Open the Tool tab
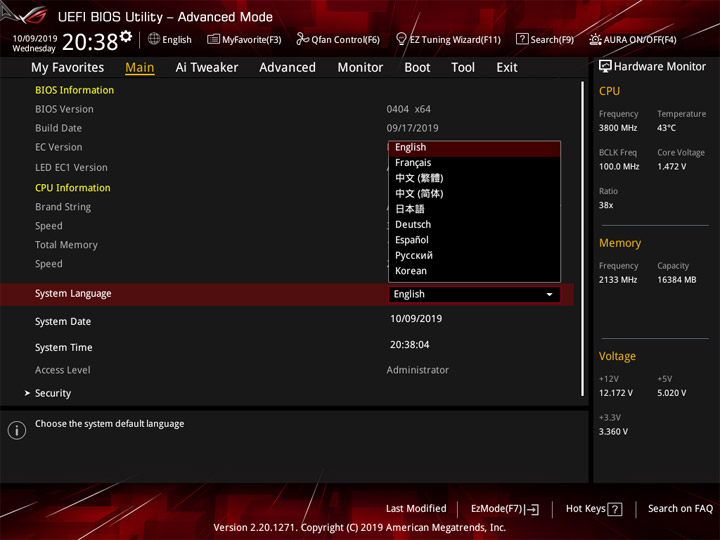The width and height of the screenshot is (720, 540). pos(463,68)
